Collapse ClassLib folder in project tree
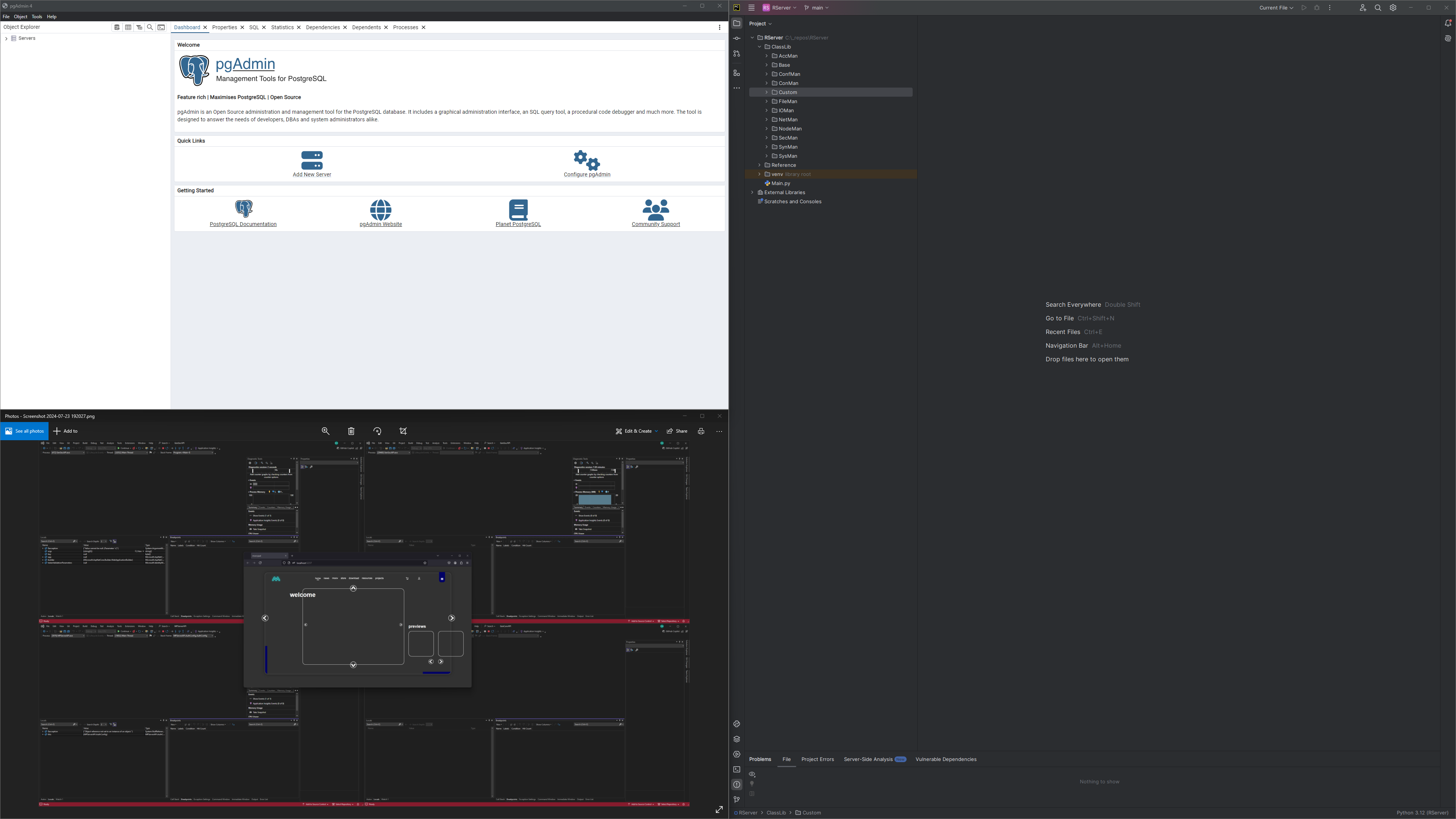The width and height of the screenshot is (1456, 819). [x=759, y=47]
